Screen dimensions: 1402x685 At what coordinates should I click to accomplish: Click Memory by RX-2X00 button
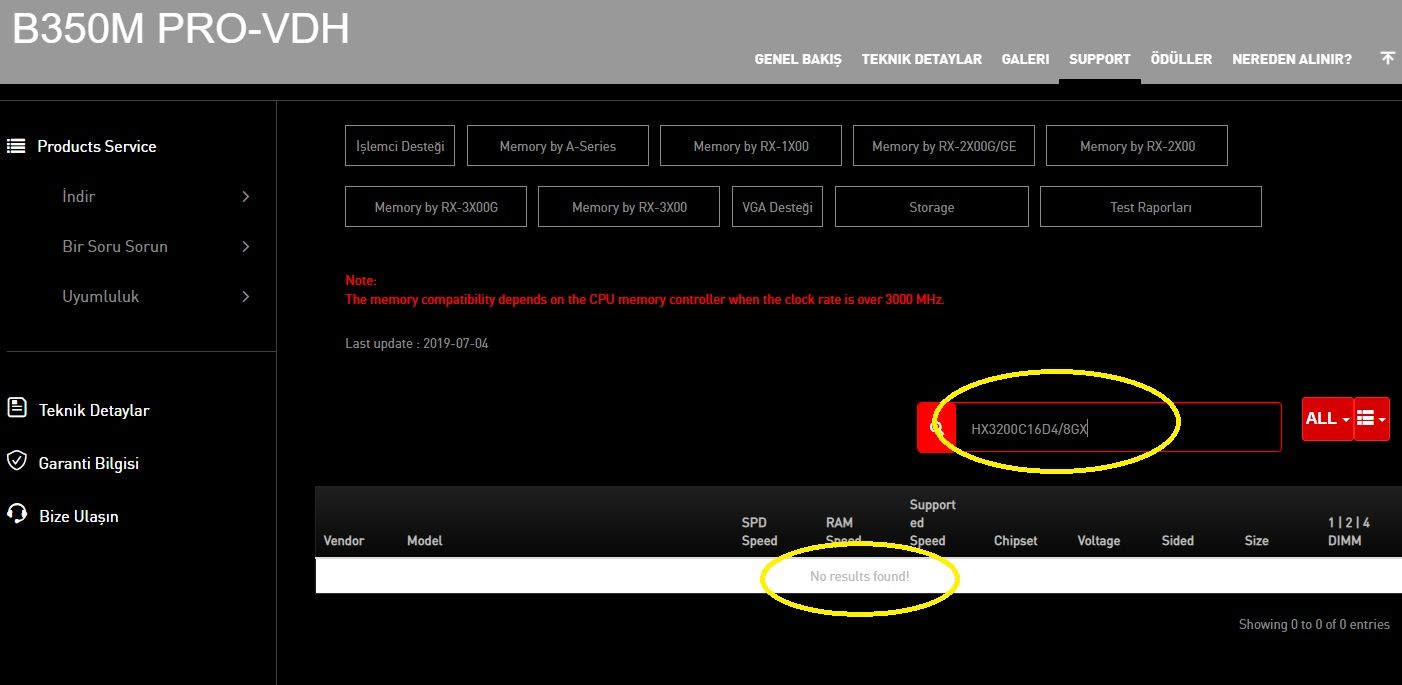click(1137, 146)
